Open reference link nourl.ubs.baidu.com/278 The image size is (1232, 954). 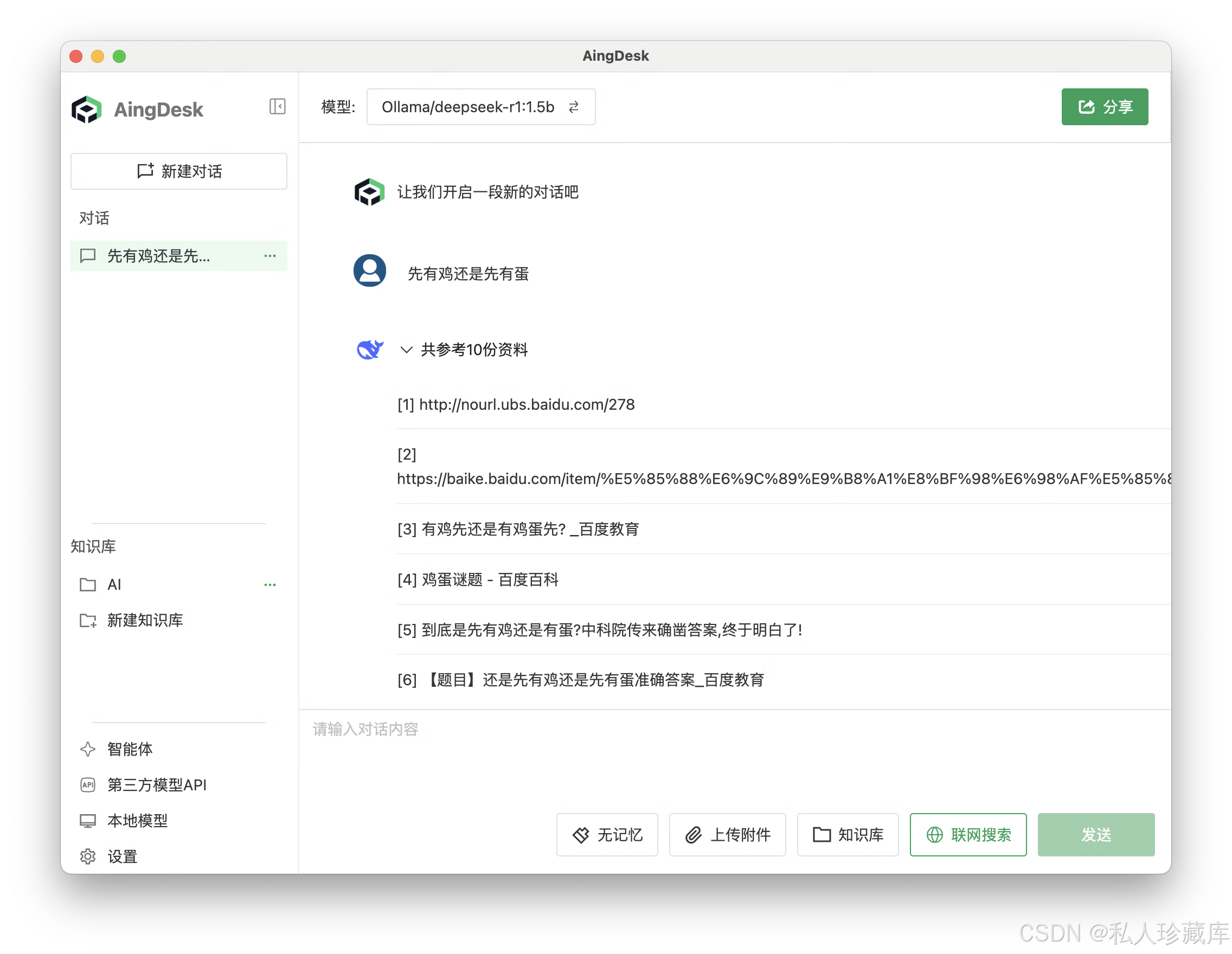[527, 404]
